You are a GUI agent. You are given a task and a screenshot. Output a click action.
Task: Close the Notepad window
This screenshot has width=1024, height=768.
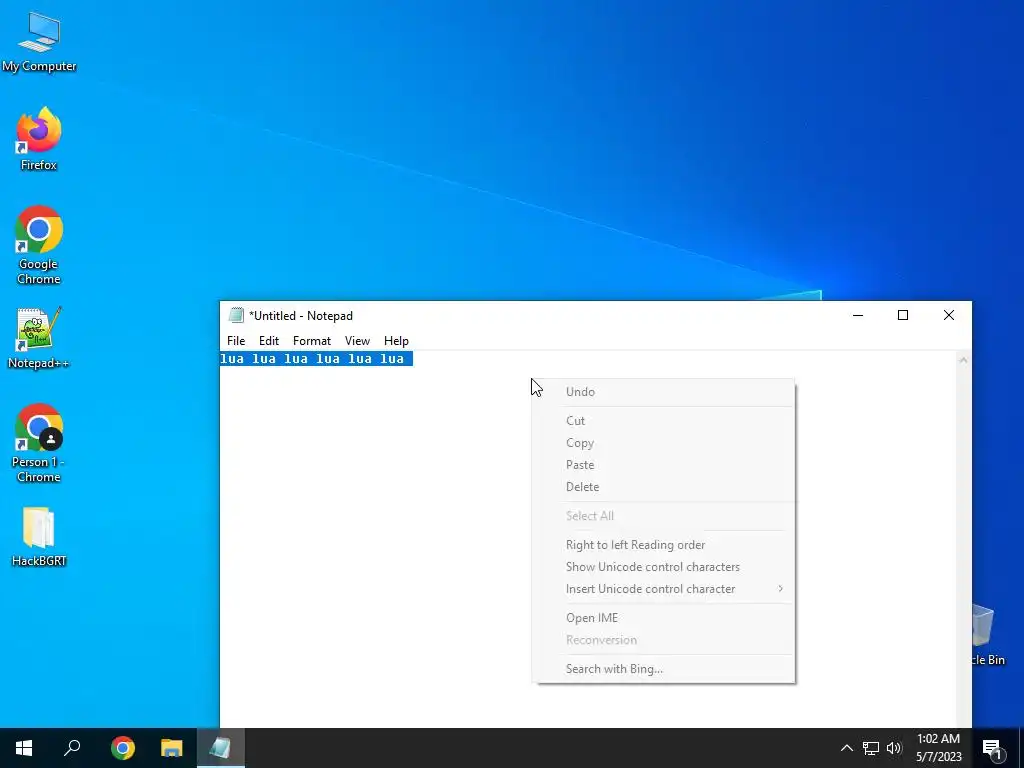(x=949, y=315)
